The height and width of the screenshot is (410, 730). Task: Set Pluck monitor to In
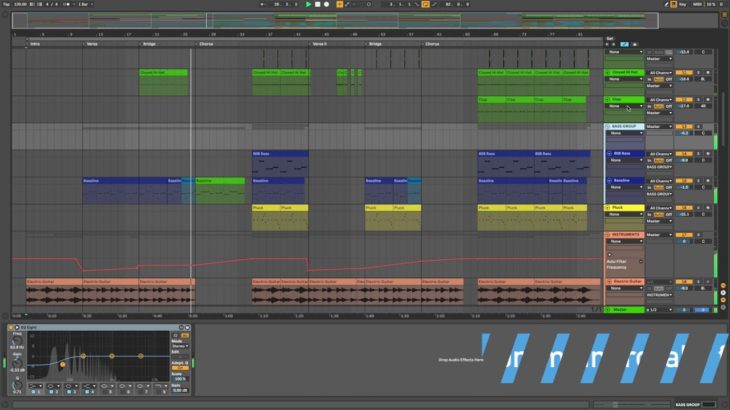pyautogui.click(x=649, y=214)
